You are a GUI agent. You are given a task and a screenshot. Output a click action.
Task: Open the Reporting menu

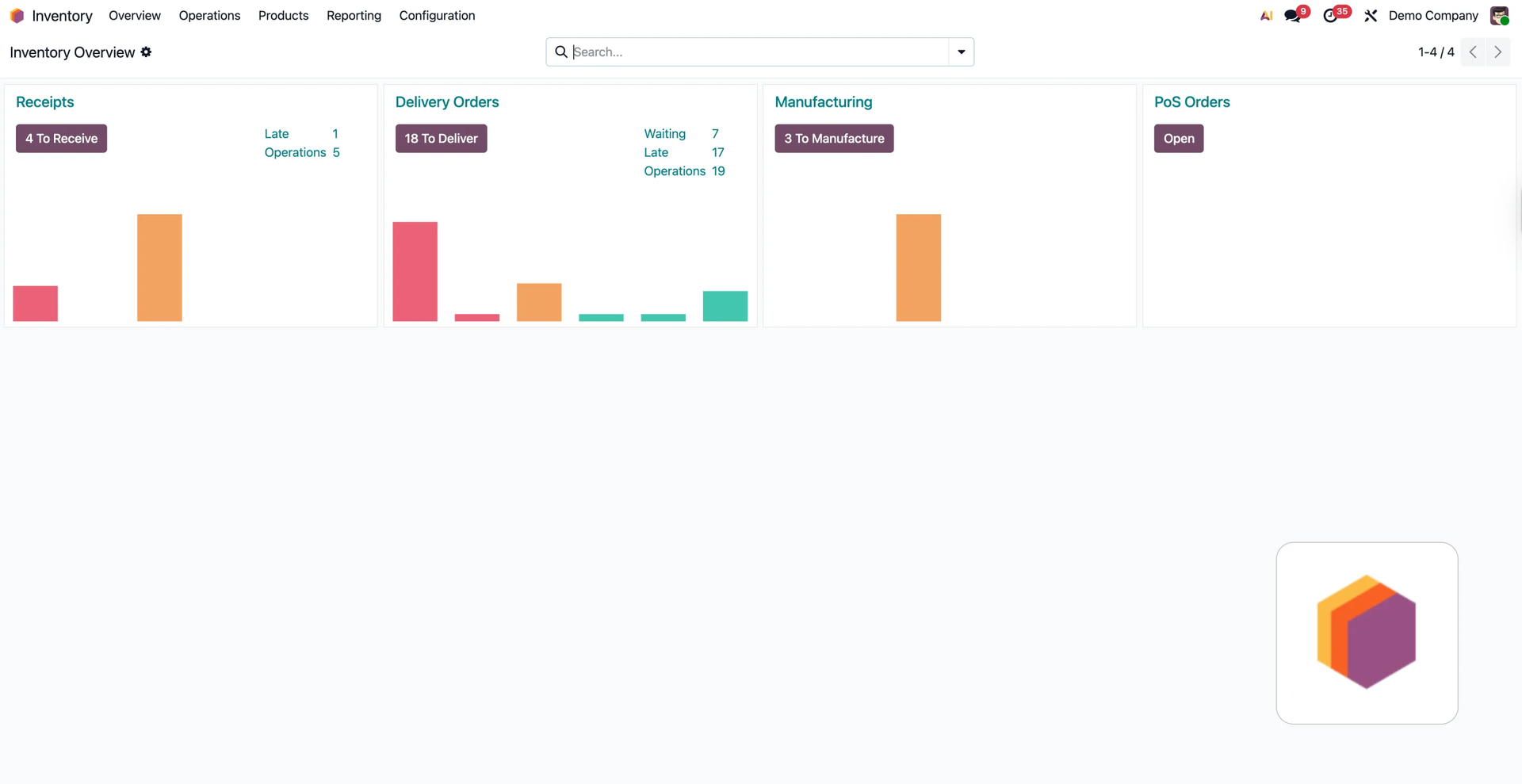tap(354, 16)
